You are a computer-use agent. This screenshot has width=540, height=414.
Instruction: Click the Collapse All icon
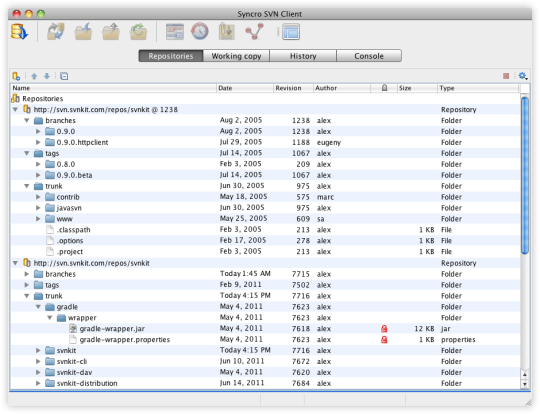64,76
